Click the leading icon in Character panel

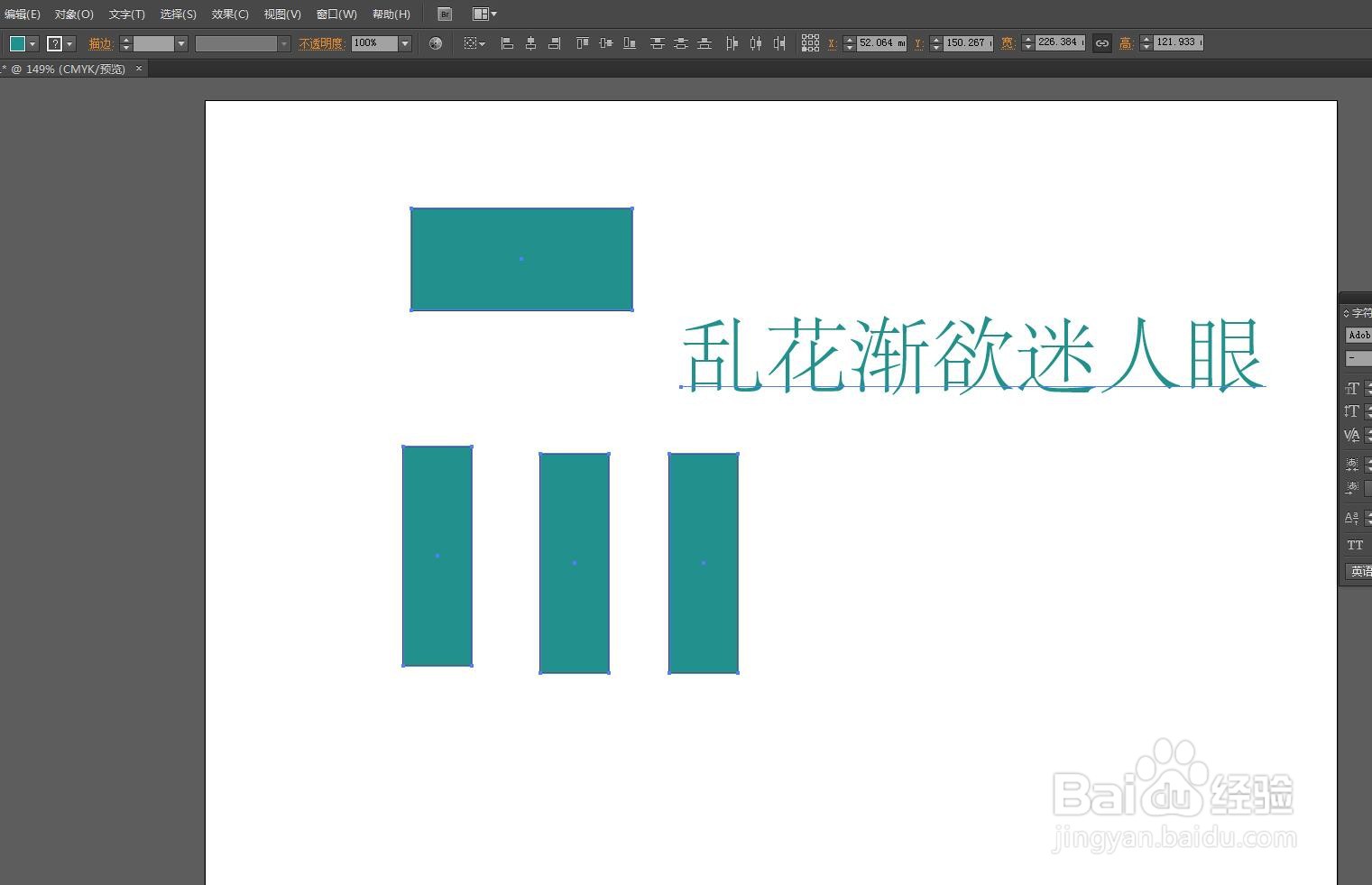[1352, 411]
